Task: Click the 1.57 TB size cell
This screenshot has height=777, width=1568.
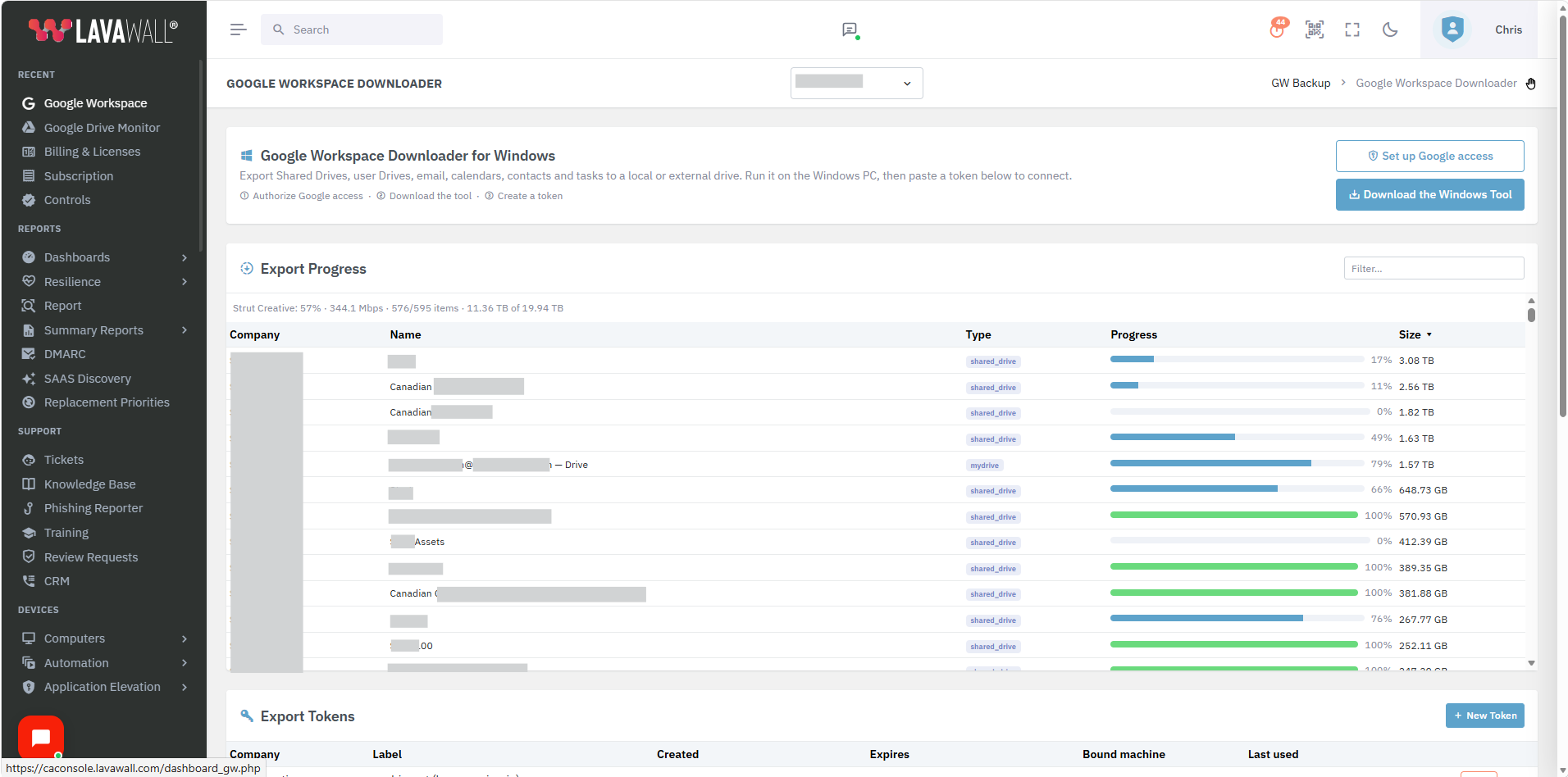Action: coord(1416,465)
